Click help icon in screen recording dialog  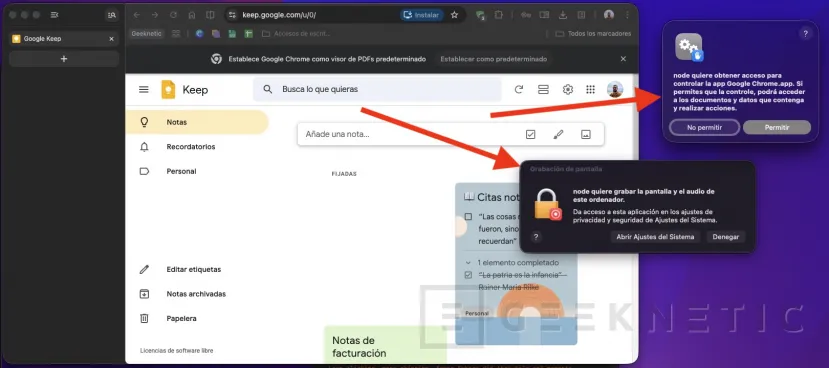pos(536,237)
